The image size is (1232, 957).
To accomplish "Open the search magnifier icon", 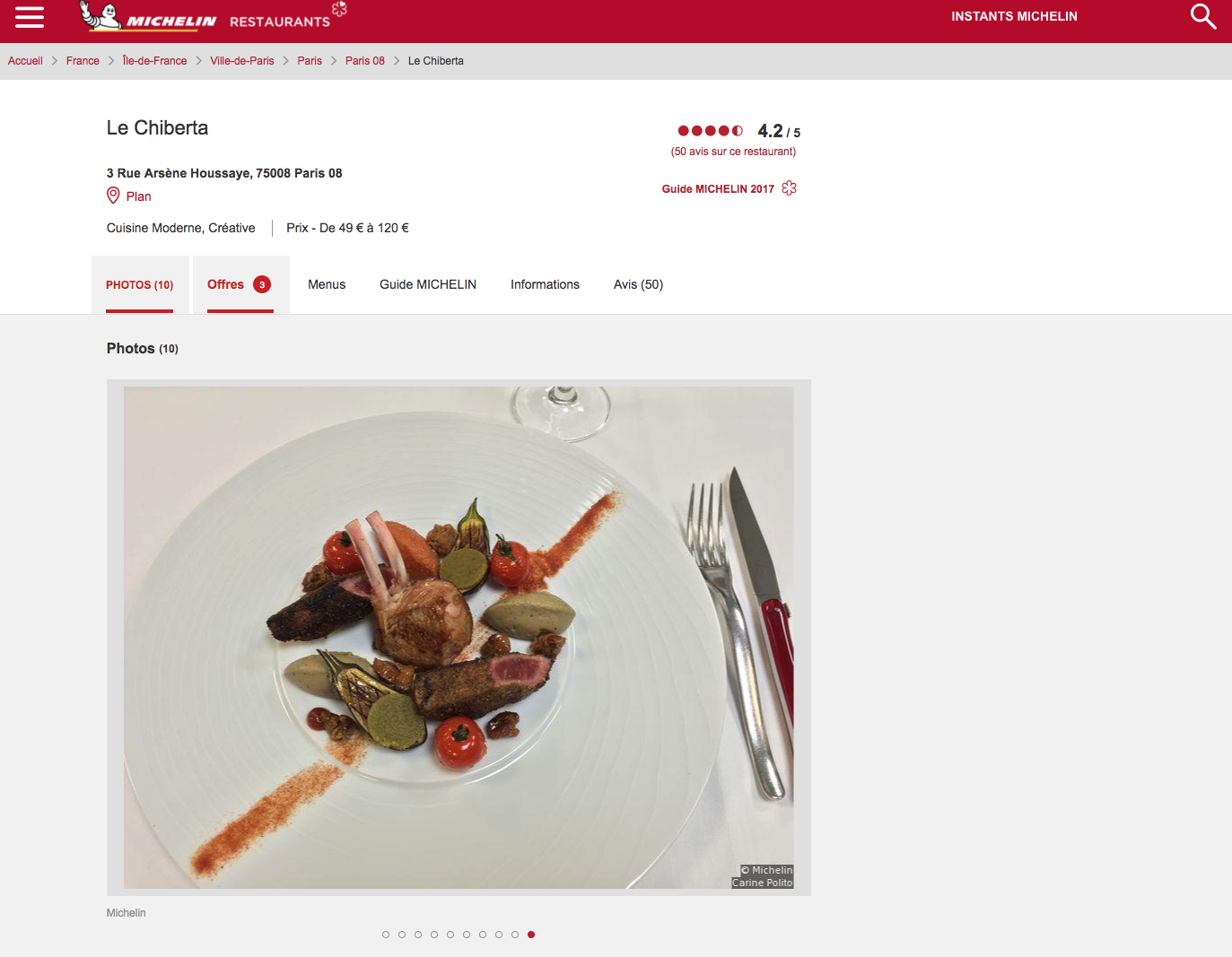I will click(x=1203, y=16).
